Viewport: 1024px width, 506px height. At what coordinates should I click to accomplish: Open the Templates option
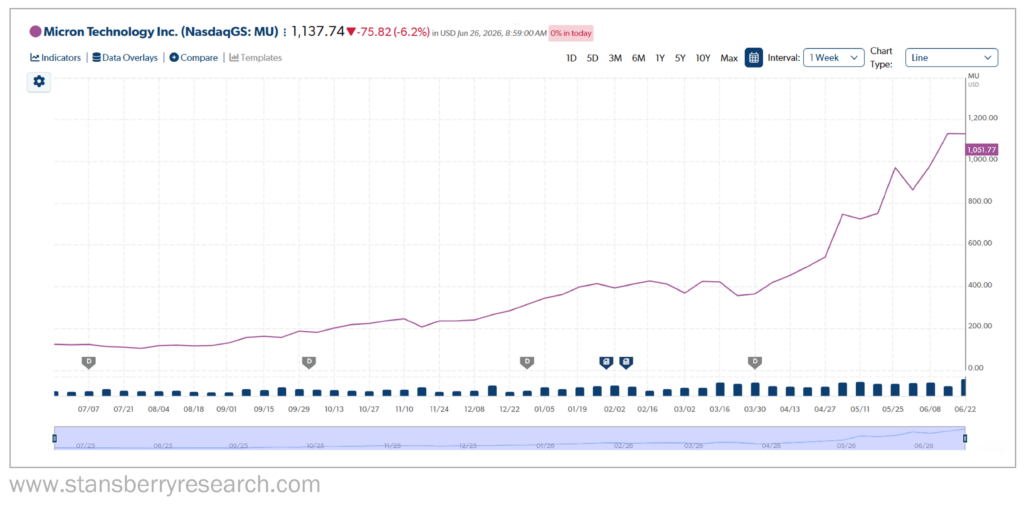(x=256, y=57)
